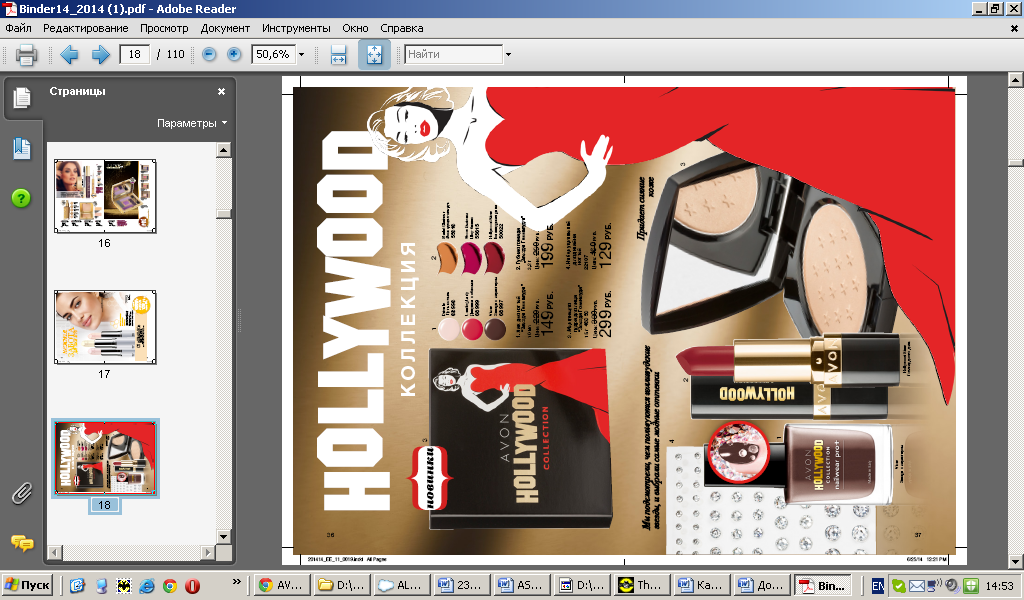
Task: Click the total page count 110 text
Action: 175,54
